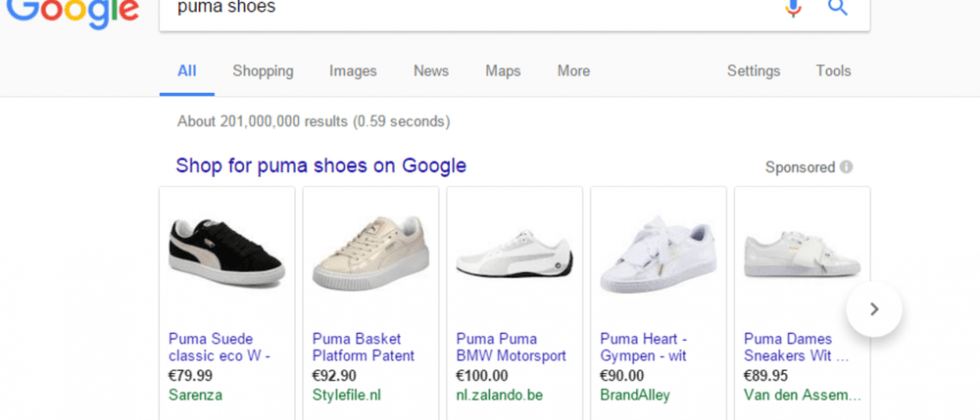
Task: Click the €89.95 price
Action: click(x=765, y=376)
